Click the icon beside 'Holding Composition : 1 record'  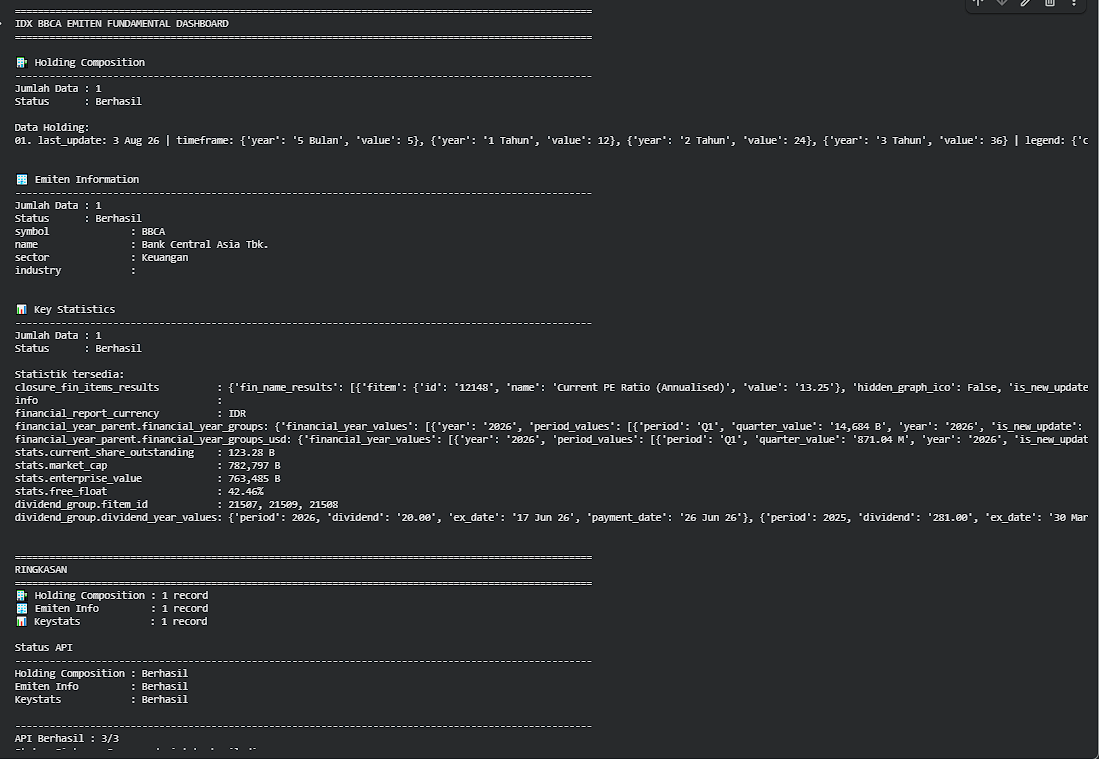[22, 596]
